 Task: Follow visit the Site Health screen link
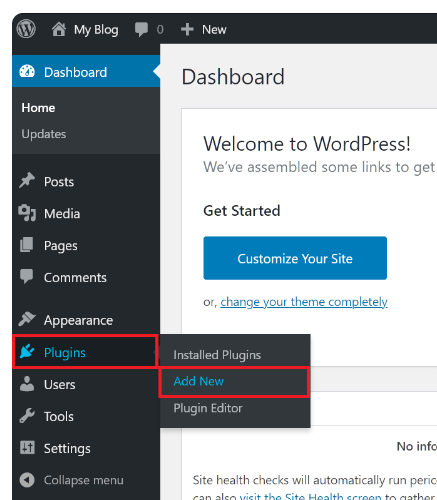pyautogui.click(x=310, y=496)
